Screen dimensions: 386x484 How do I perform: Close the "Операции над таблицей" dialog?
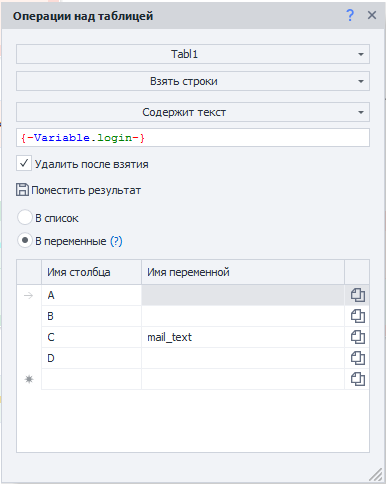372,15
